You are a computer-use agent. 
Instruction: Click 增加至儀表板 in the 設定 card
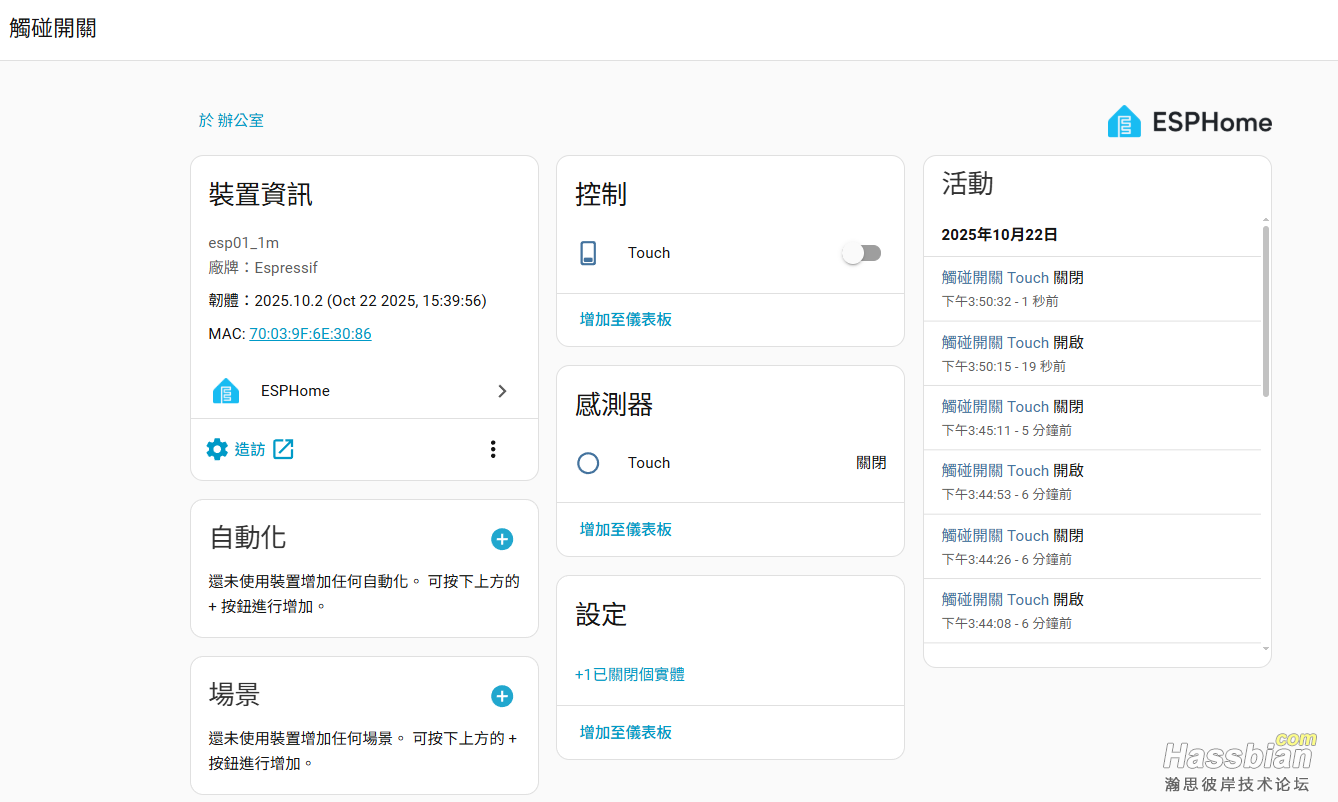(626, 732)
